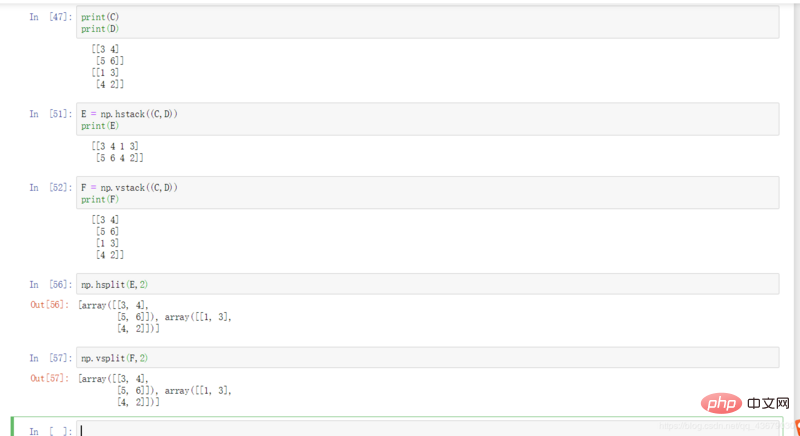
Task: Click the Out[57] output prompt
Action: tap(49, 378)
